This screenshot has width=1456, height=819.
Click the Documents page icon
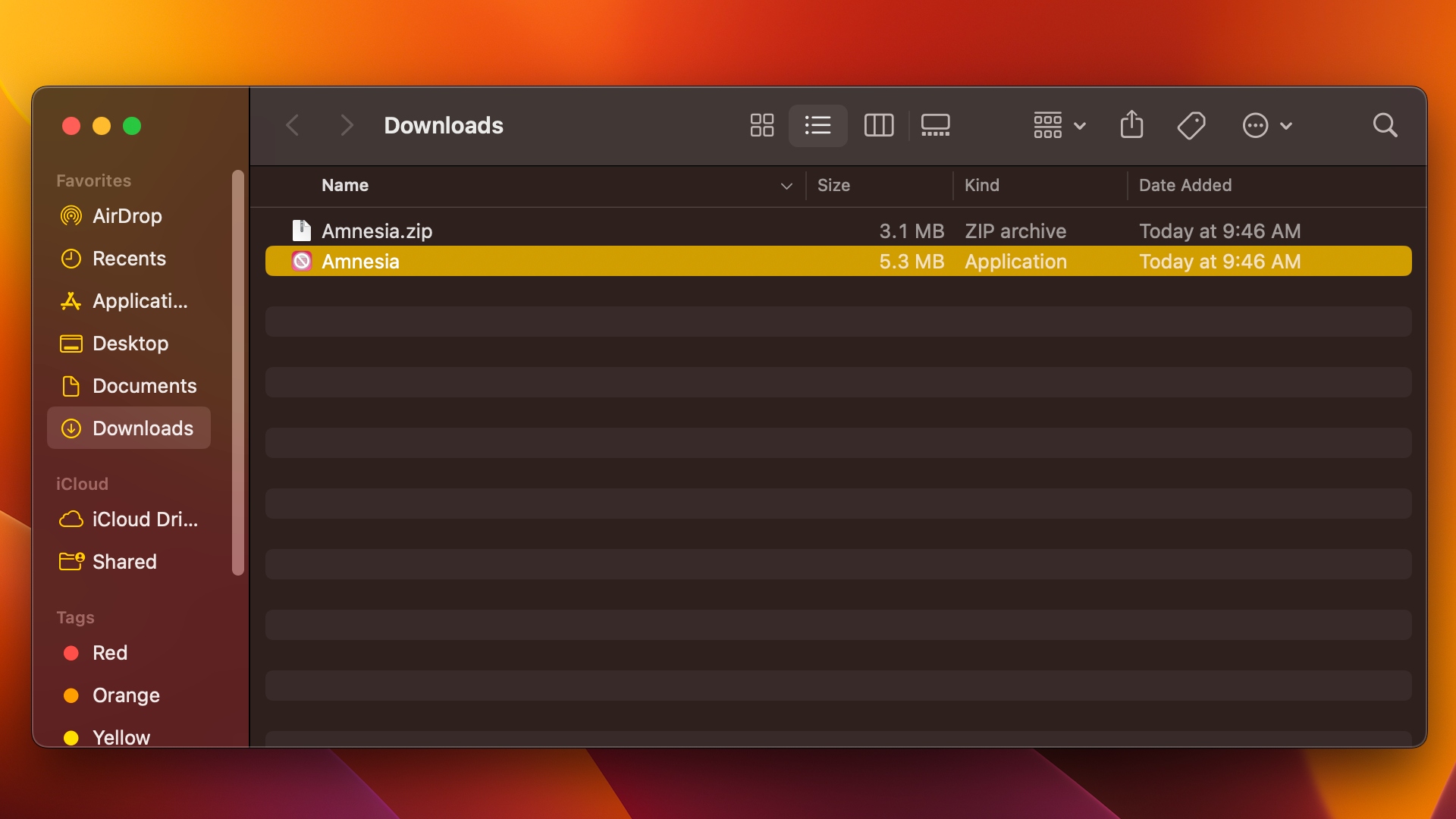pos(71,386)
